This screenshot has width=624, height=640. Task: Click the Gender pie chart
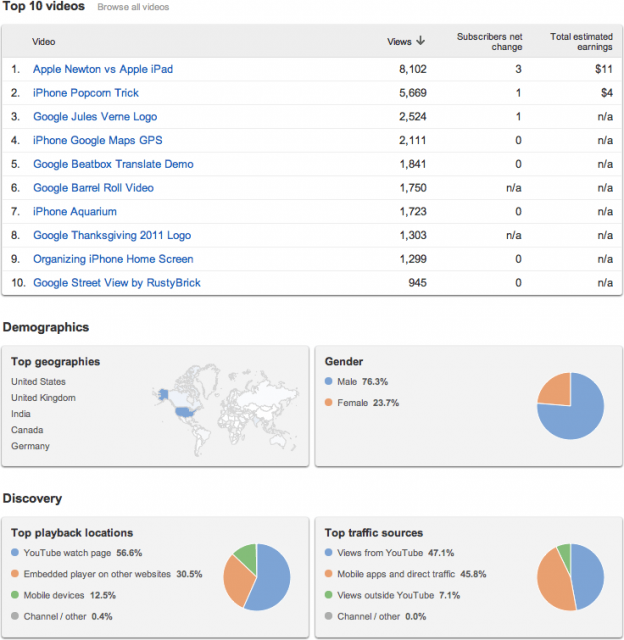(x=570, y=406)
